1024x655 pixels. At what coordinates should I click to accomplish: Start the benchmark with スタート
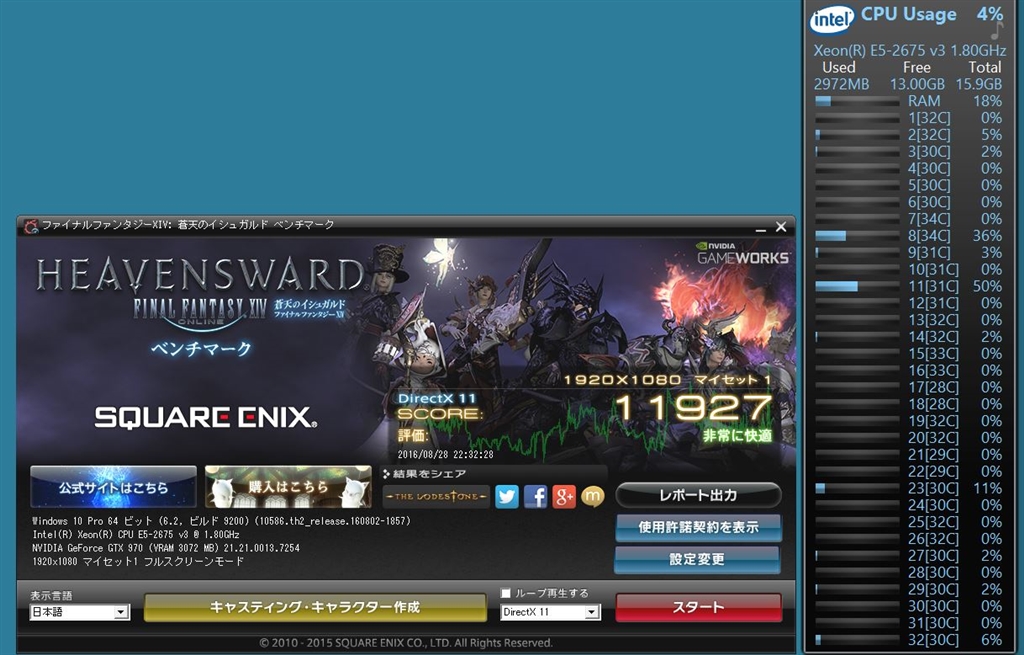[x=698, y=607]
